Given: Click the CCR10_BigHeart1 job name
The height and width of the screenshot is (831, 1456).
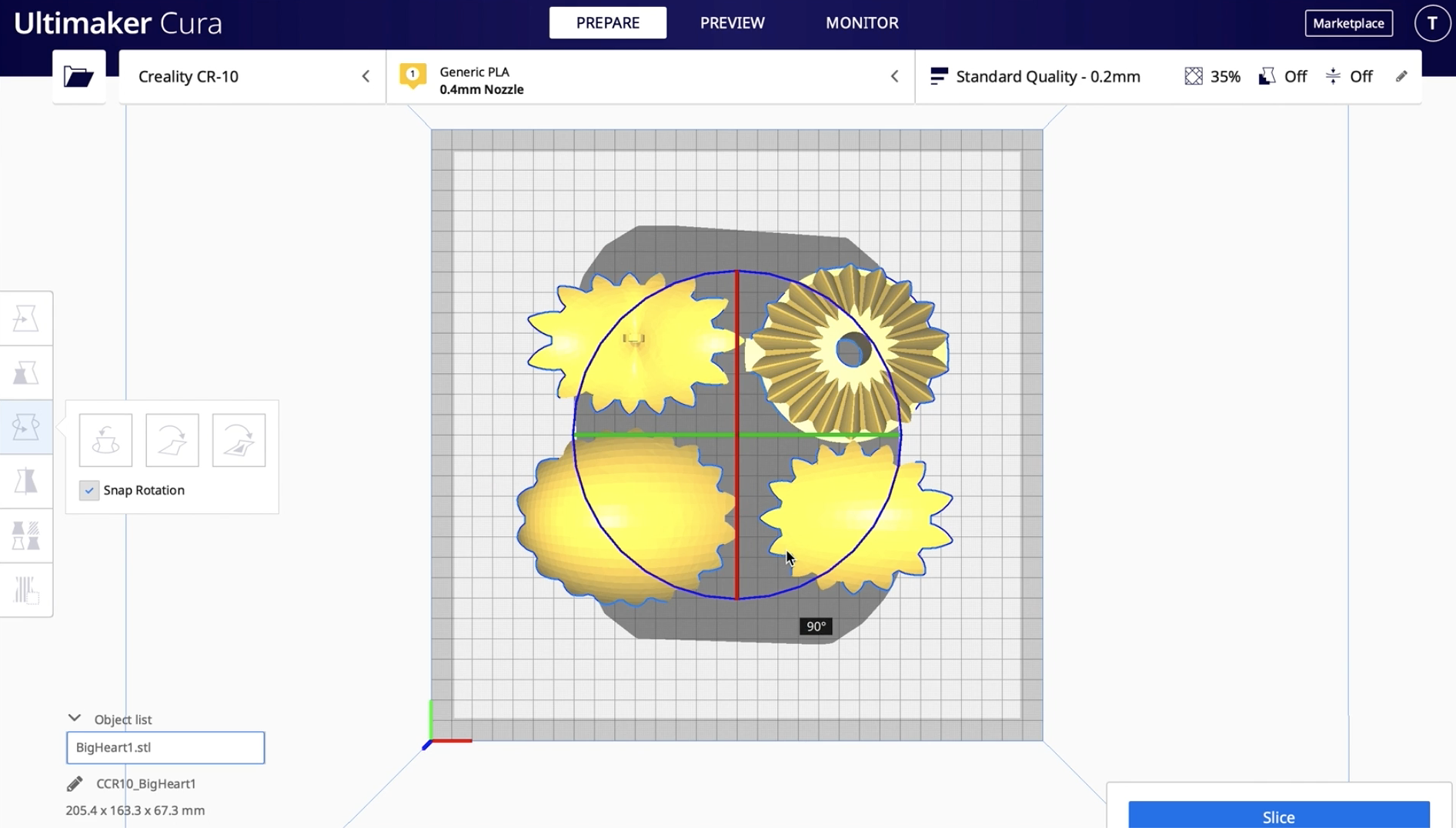Looking at the screenshot, I should (x=146, y=783).
